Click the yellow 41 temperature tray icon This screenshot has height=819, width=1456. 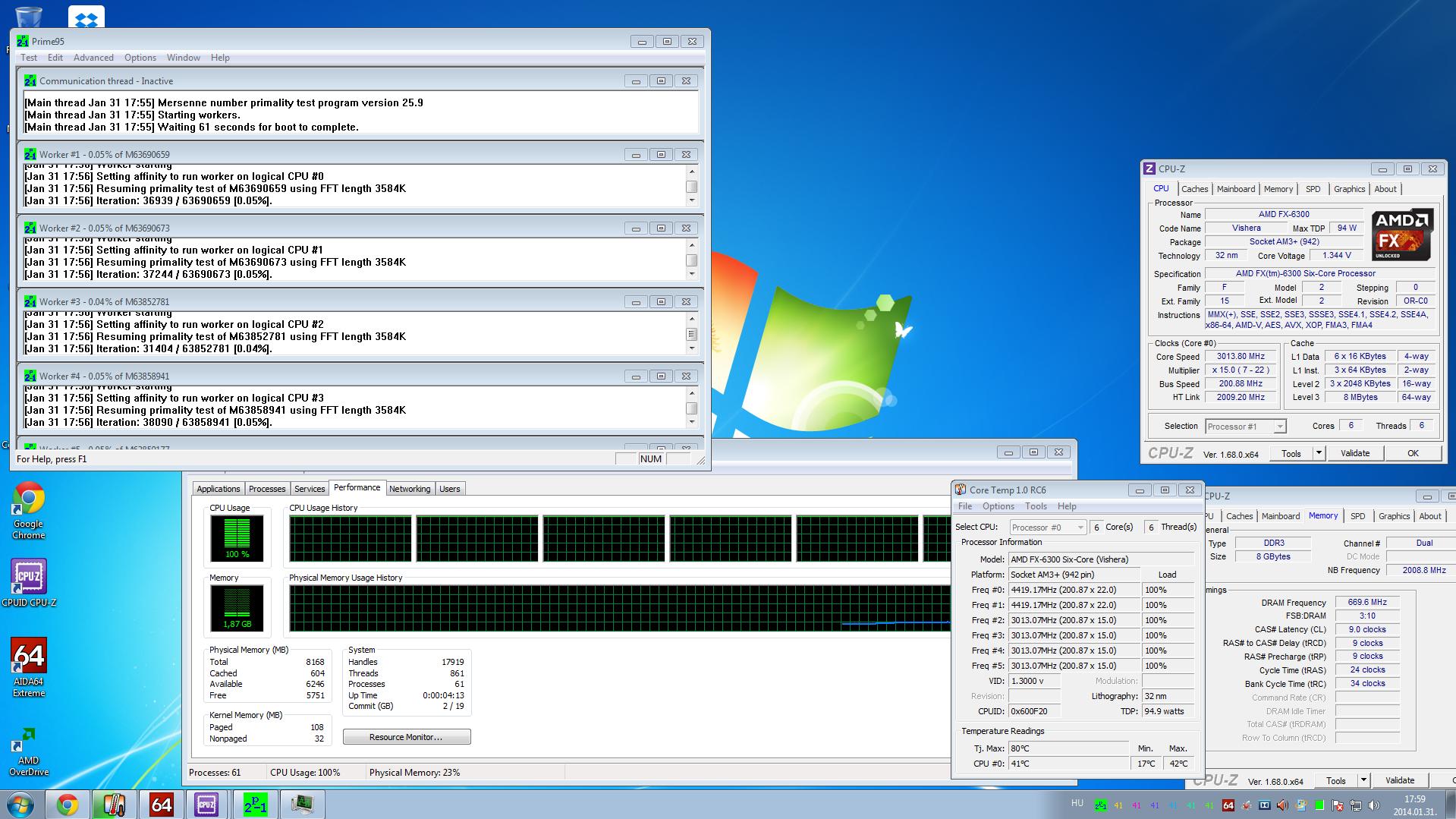tap(1118, 805)
